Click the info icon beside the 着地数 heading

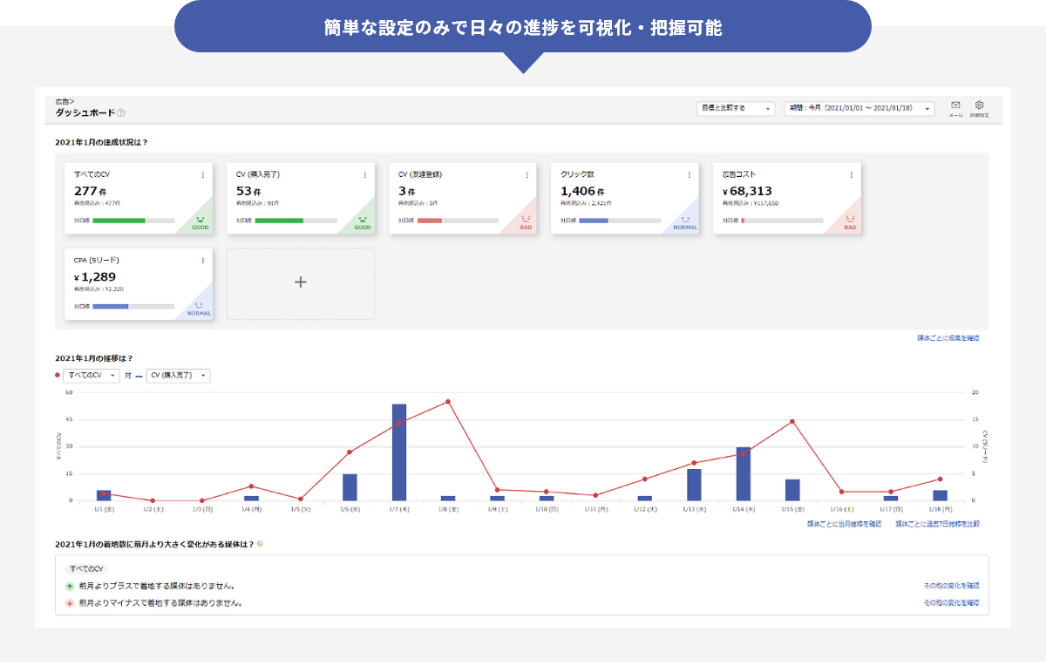(260, 544)
